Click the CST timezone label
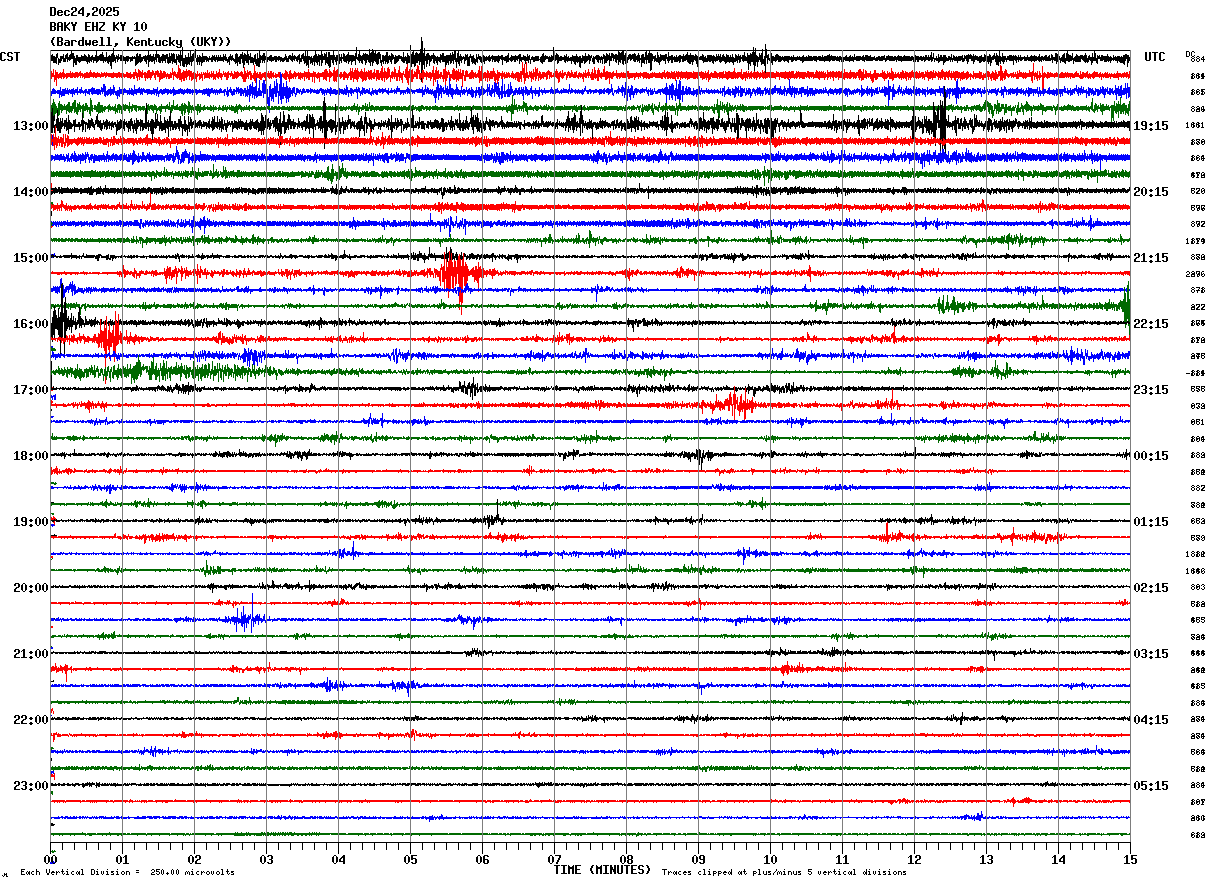 [x=10, y=57]
